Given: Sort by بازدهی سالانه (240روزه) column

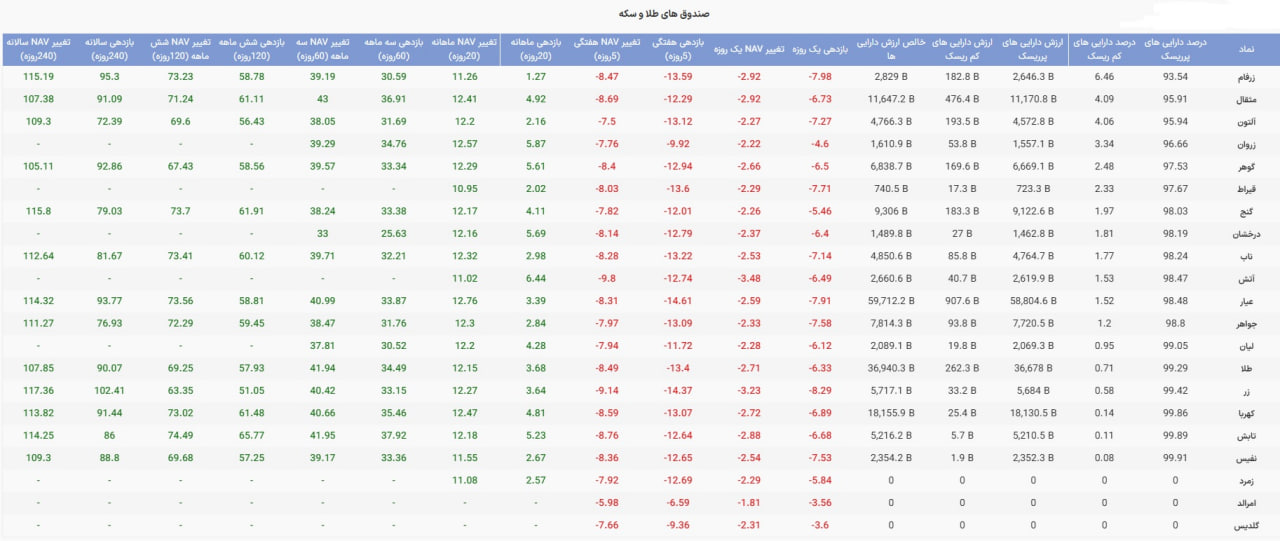Looking at the screenshot, I should (x=110, y=48).
